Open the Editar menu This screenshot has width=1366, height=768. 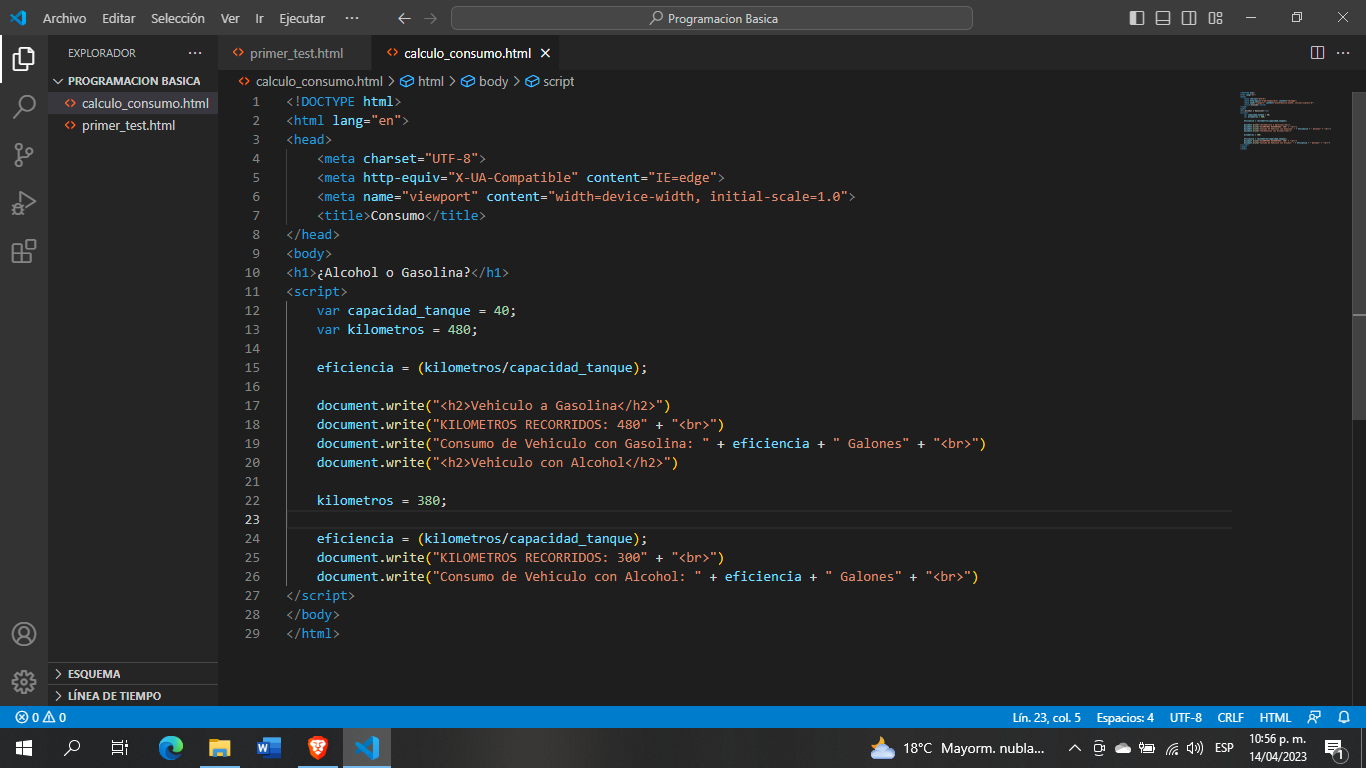pyautogui.click(x=119, y=18)
